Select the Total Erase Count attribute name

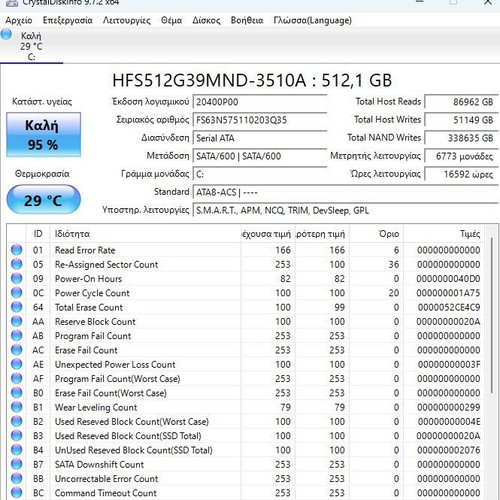[x=89, y=307]
